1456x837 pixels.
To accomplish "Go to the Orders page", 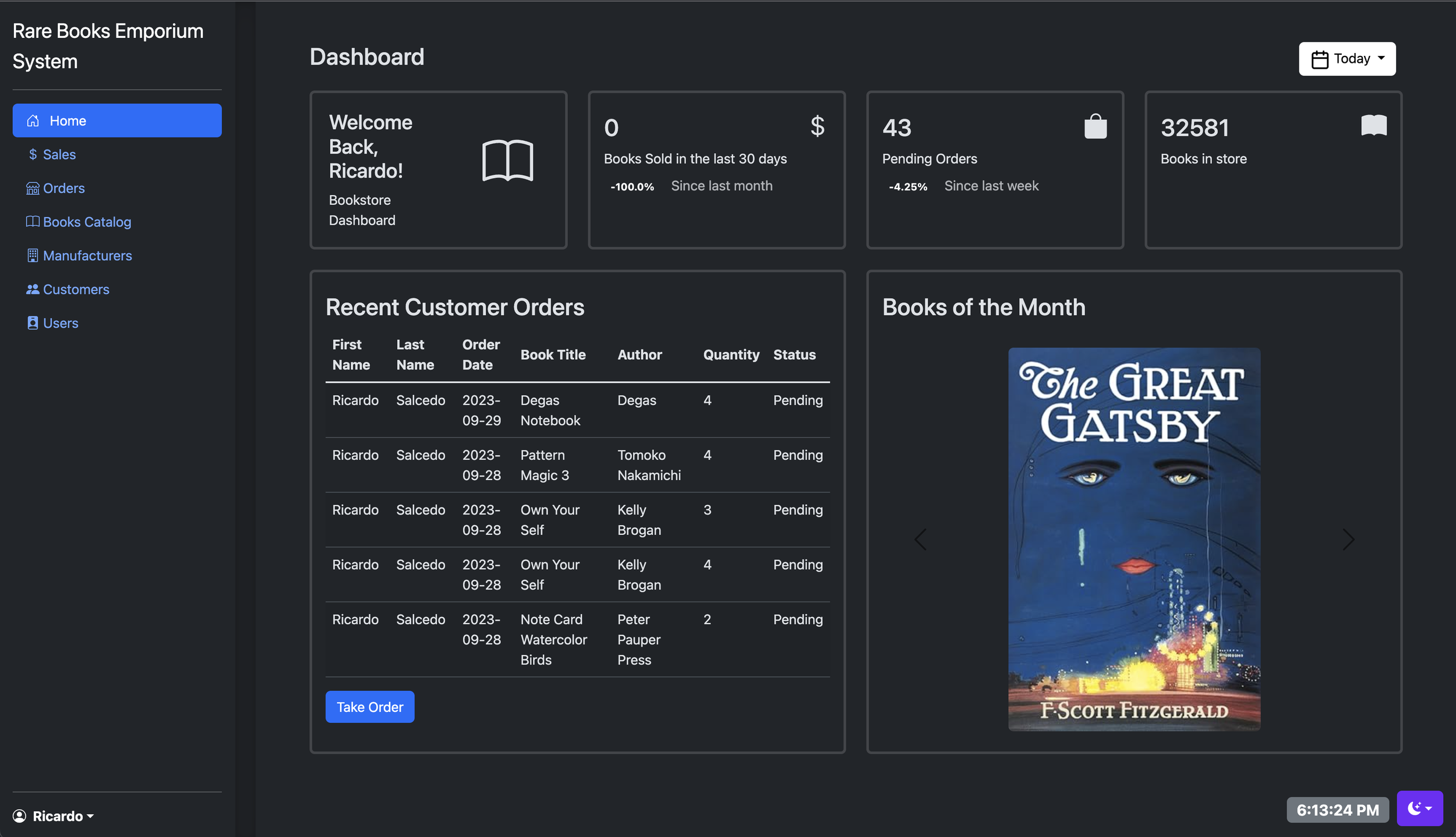I will tap(63, 188).
